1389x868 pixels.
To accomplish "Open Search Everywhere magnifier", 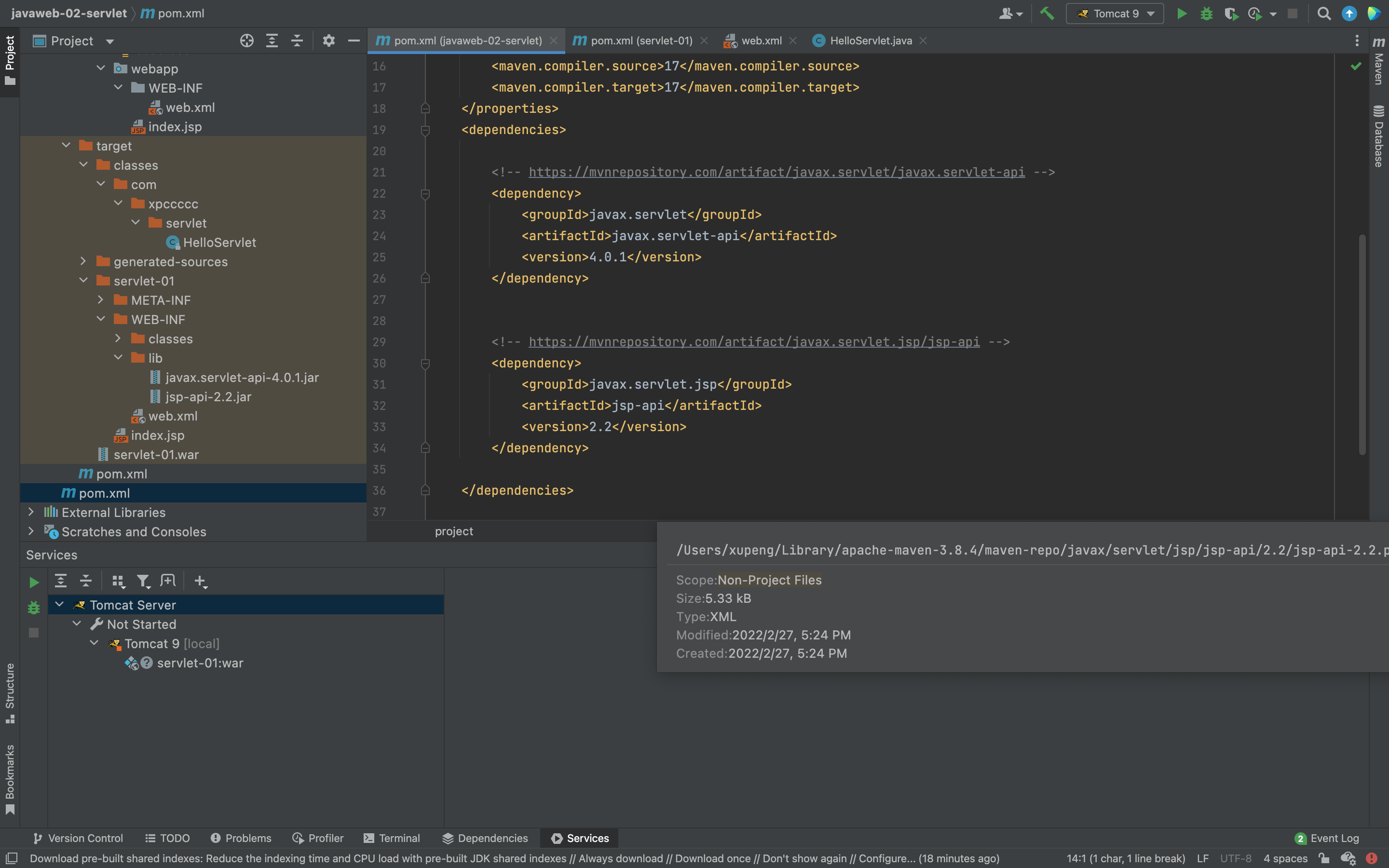I will pos(1323,13).
